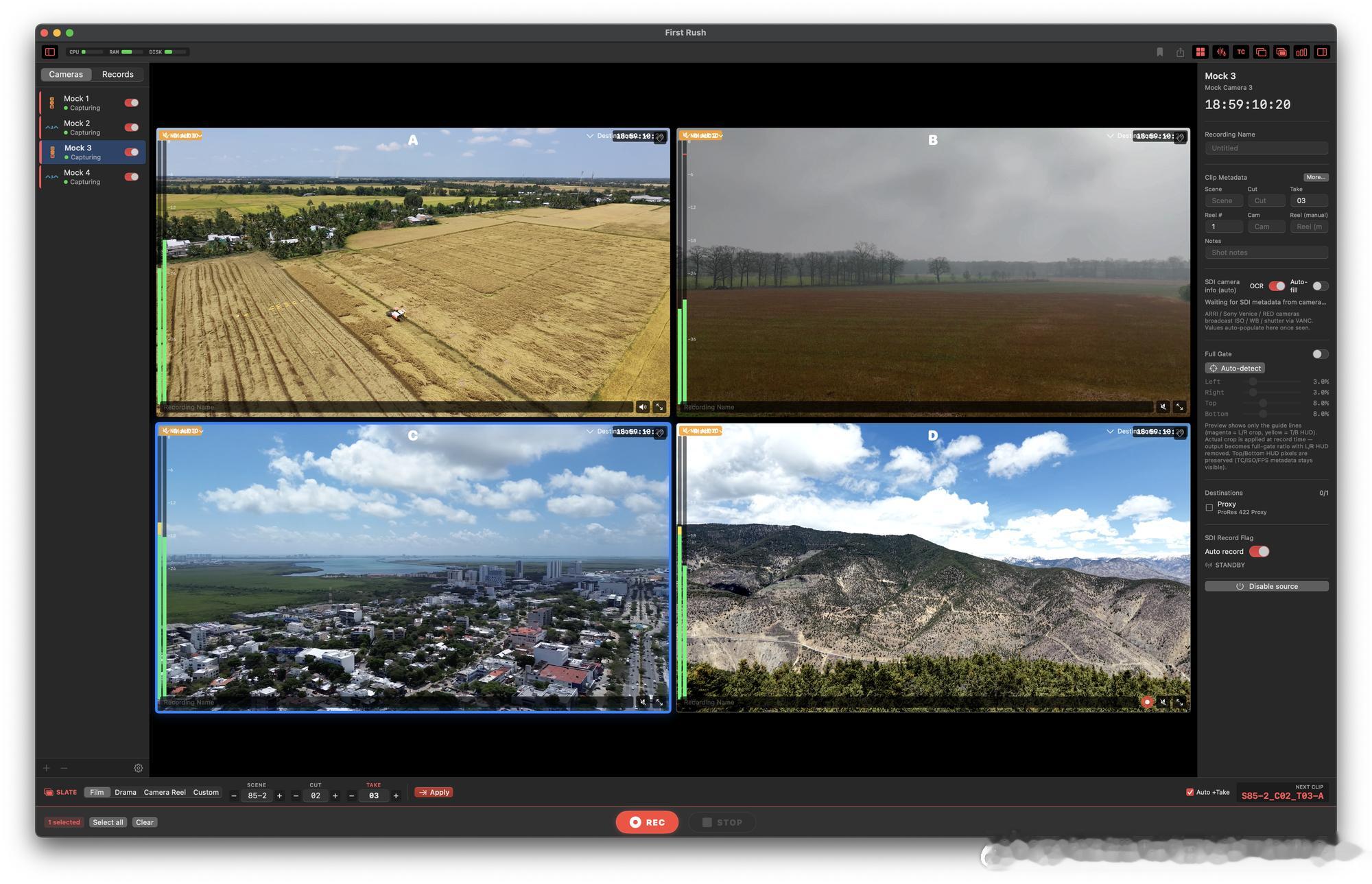Open the audio badge dropdown on camera A
The width and height of the screenshot is (1372, 884).
(x=182, y=135)
